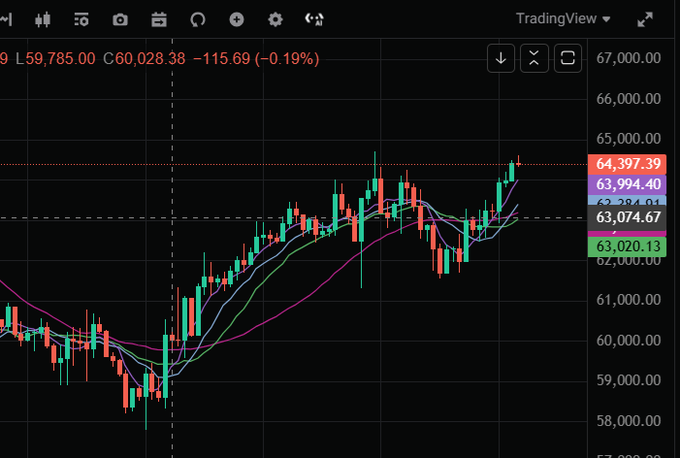This screenshot has height=458, width=680.
Task: Click the 66,000.00 price axis label
Action: [628, 99]
